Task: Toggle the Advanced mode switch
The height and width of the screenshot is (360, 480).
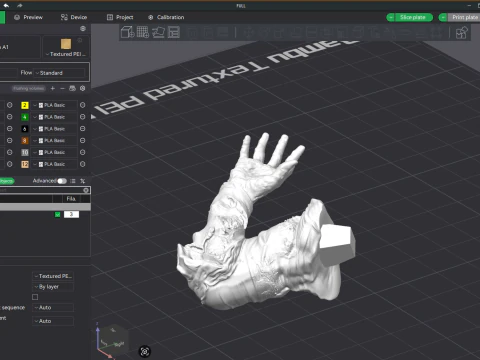Action: click(62, 181)
